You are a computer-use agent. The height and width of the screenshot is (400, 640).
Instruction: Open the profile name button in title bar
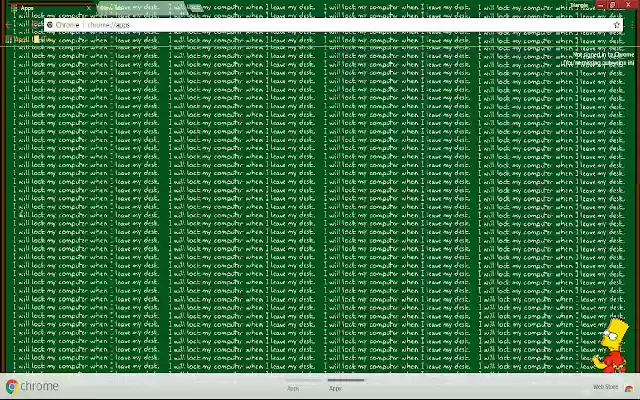(579, 5)
